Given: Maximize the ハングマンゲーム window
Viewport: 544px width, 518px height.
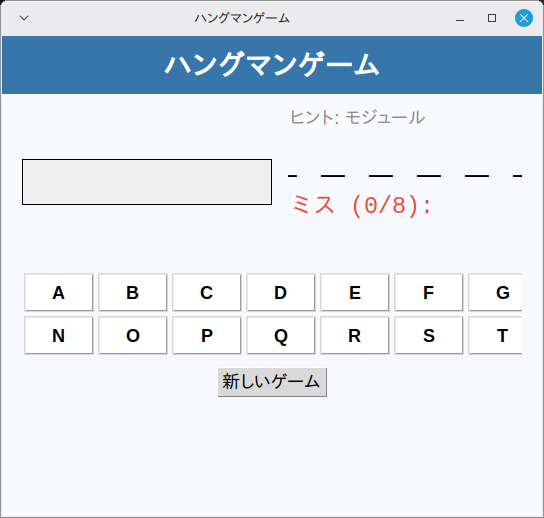Looking at the screenshot, I should (492, 18).
